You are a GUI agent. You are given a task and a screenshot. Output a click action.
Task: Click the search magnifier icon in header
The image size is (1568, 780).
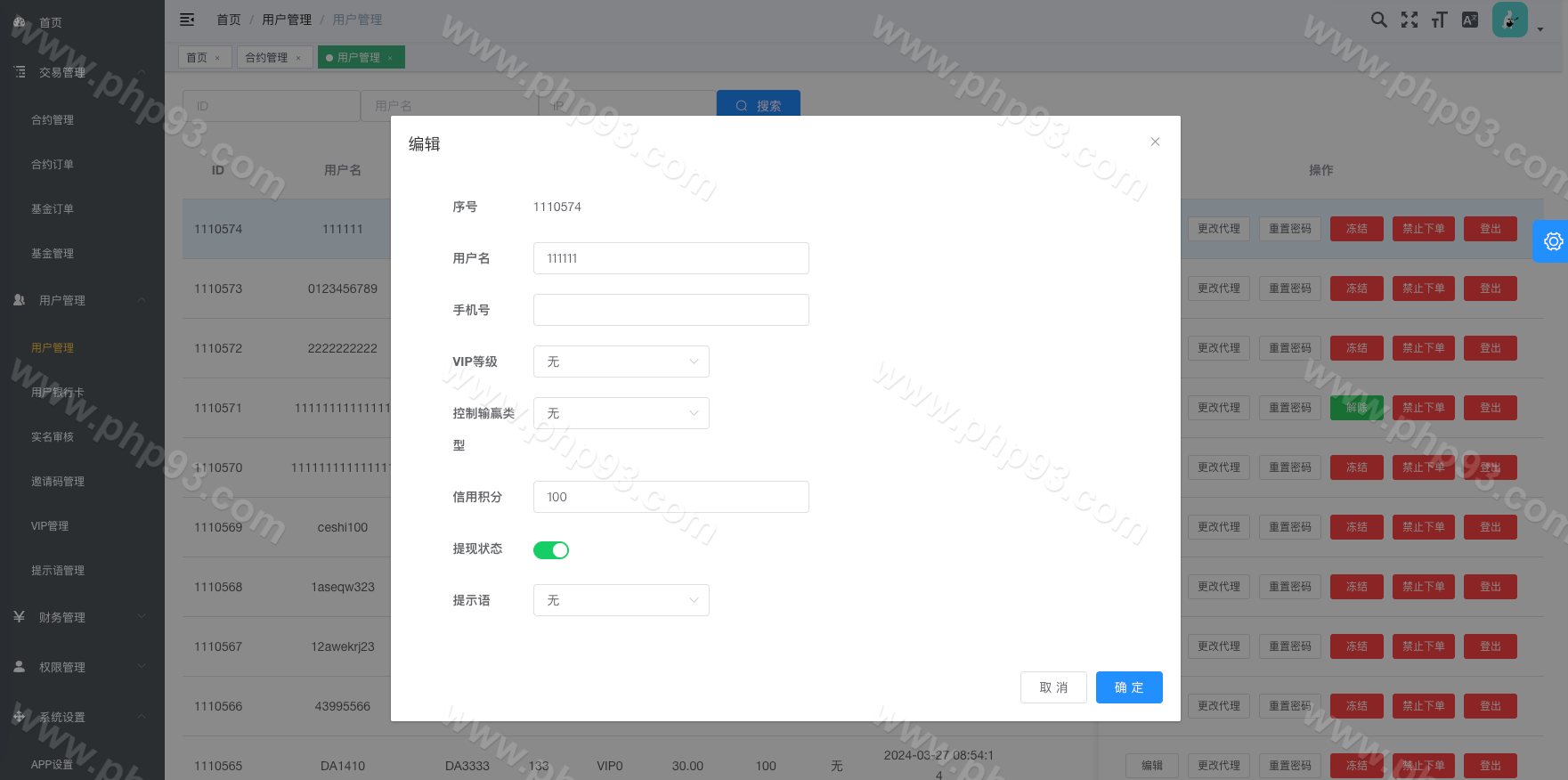pos(1378,20)
